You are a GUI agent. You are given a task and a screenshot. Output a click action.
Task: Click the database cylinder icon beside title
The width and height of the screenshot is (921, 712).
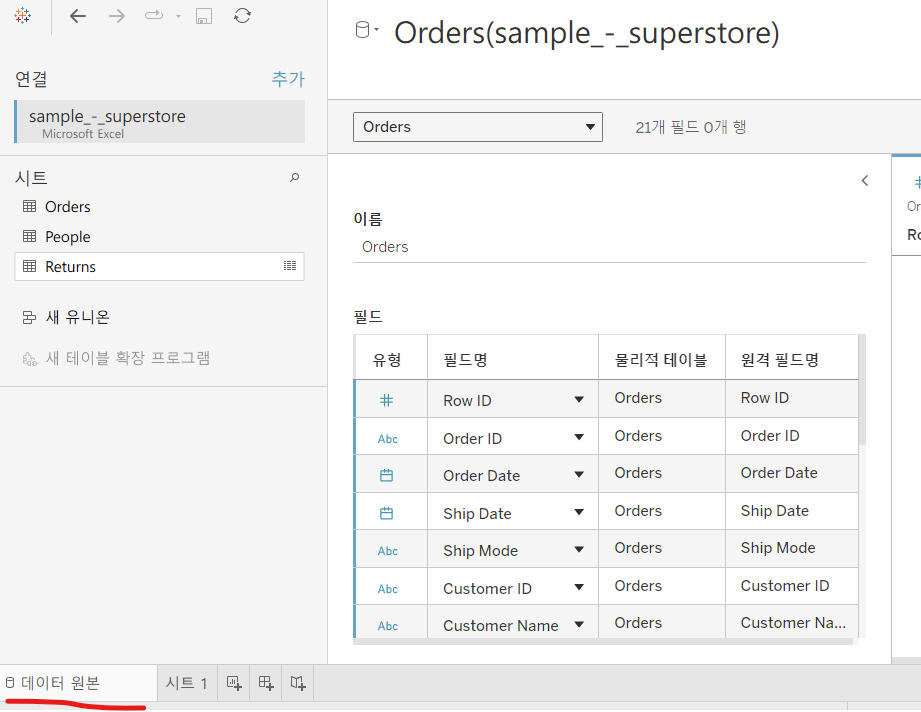coord(362,29)
